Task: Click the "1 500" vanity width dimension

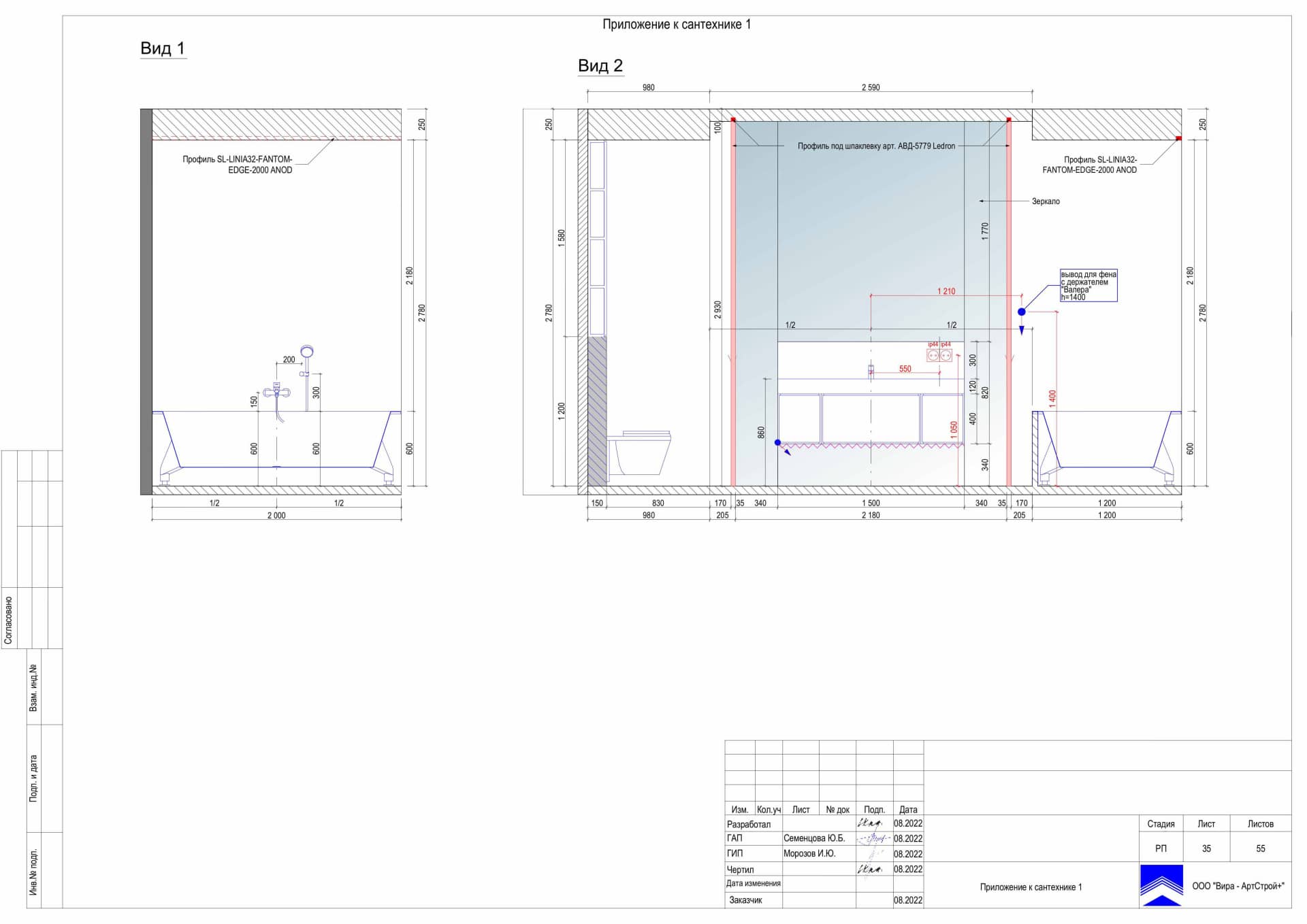Action: (x=871, y=504)
